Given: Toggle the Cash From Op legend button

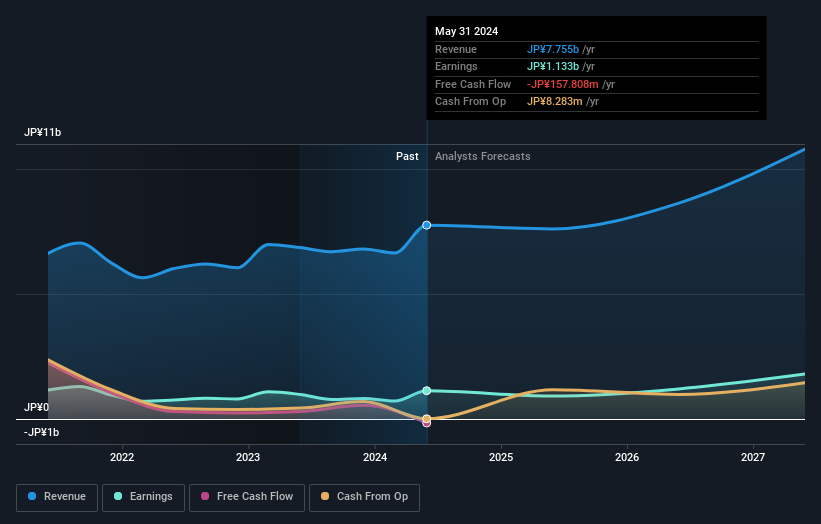Looking at the screenshot, I should click(x=364, y=497).
